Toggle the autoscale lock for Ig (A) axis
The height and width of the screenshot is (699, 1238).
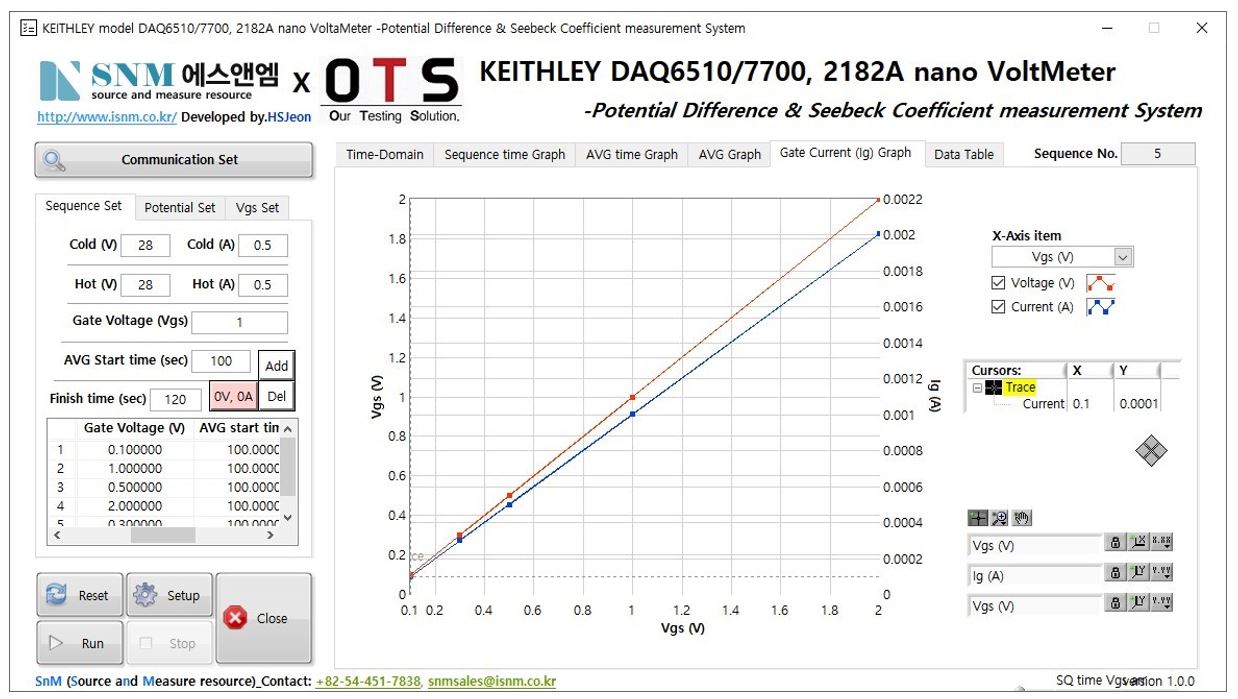pos(1114,574)
